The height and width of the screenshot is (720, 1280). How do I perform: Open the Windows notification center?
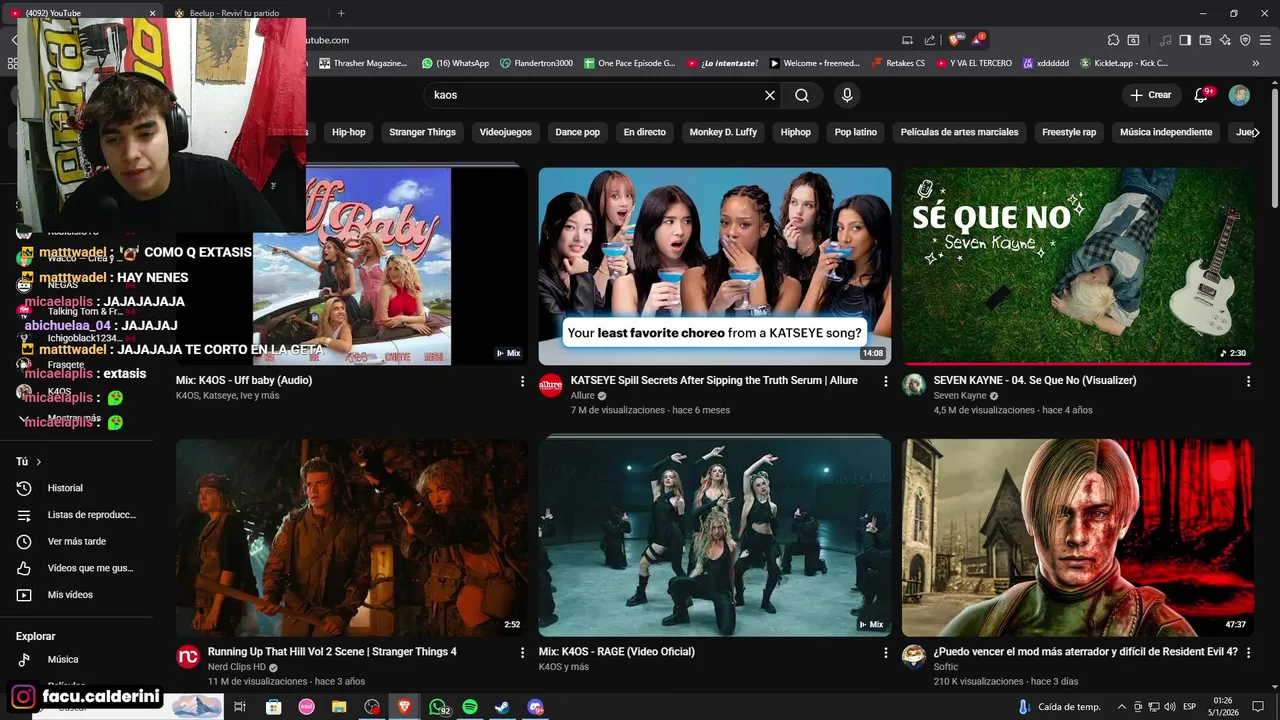(x=1258, y=707)
